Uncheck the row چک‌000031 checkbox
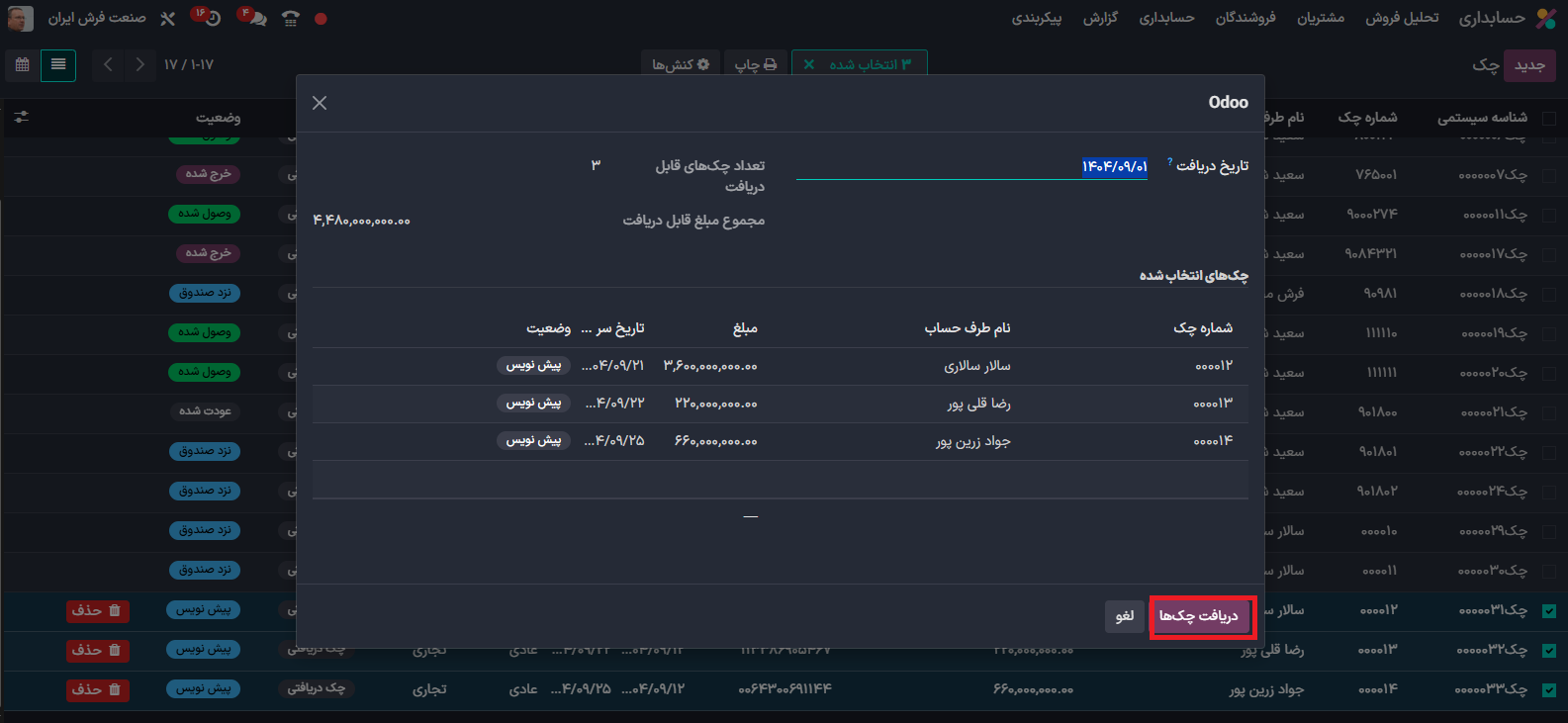Viewport: 1568px width, 723px height. (x=1549, y=611)
